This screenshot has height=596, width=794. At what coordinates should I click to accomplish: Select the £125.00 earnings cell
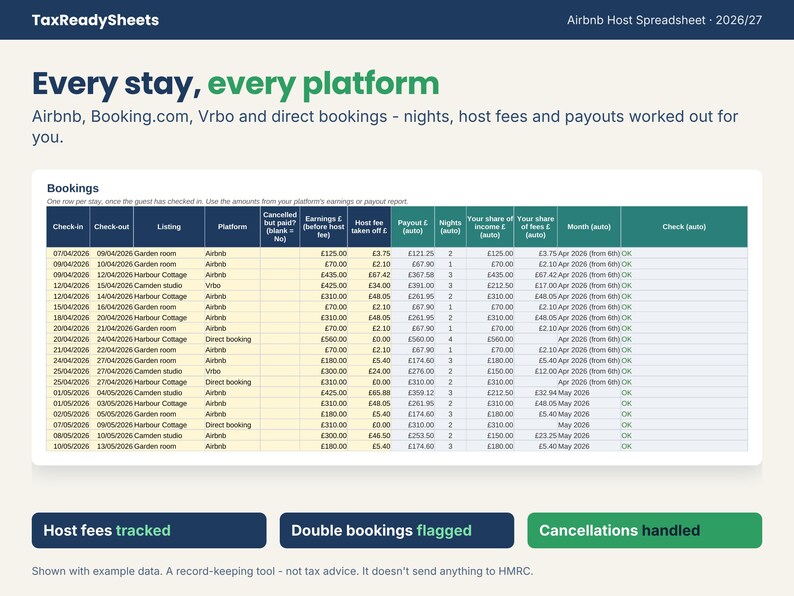pyautogui.click(x=324, y=253)
